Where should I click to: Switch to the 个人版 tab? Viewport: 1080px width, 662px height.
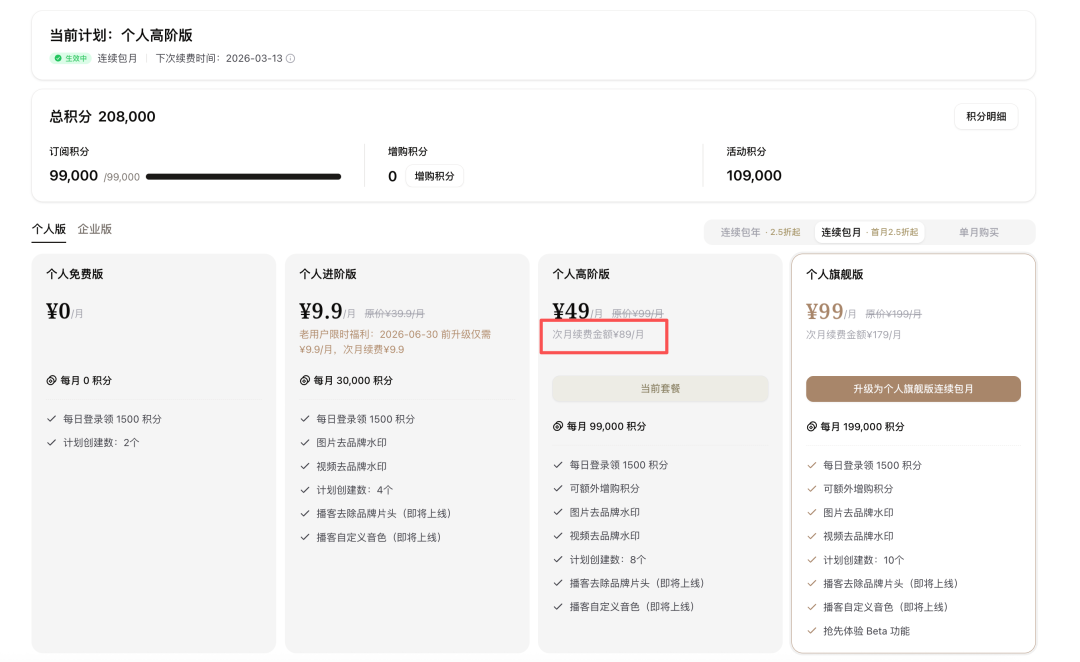coord(48,229)
